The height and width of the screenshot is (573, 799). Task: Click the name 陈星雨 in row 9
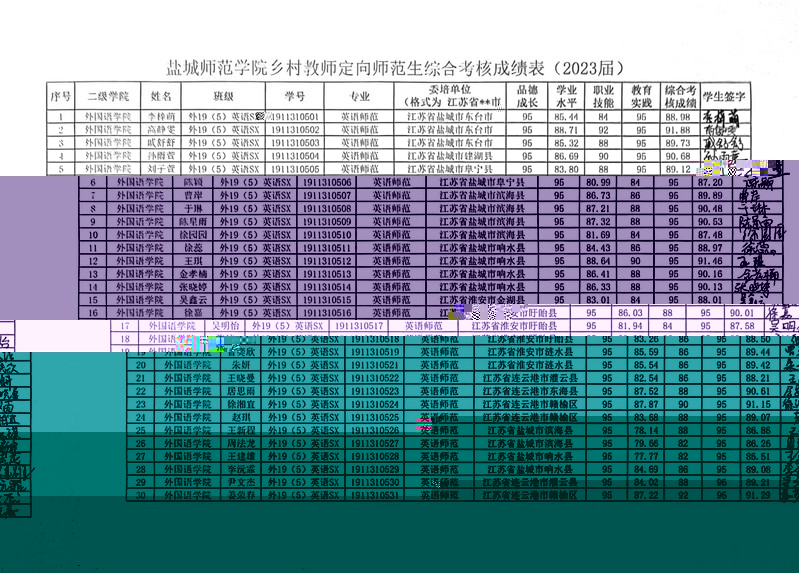[193, 222]
